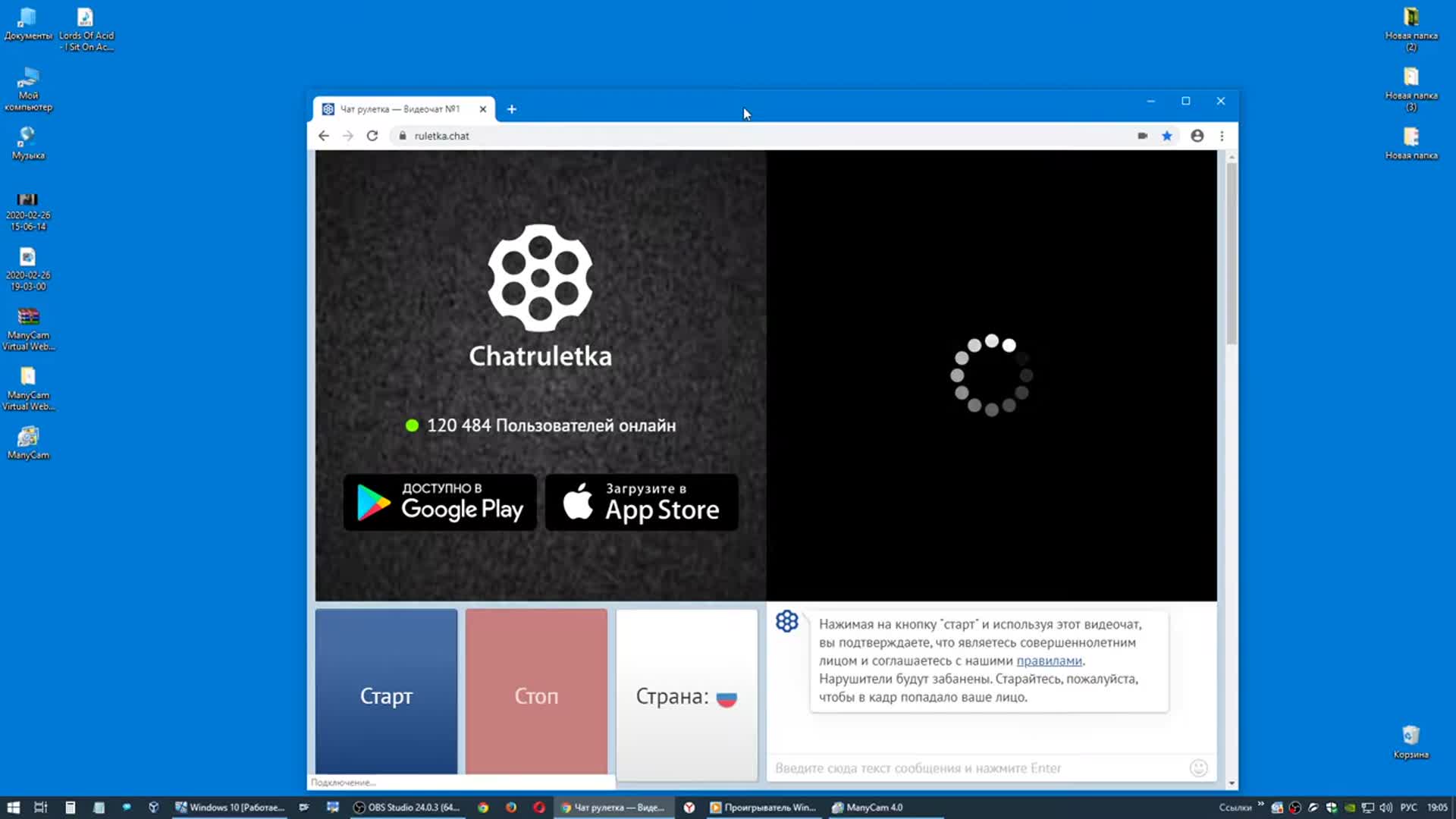Click the bookmark star icon

pyautogui.click(x=1167, y=136)
